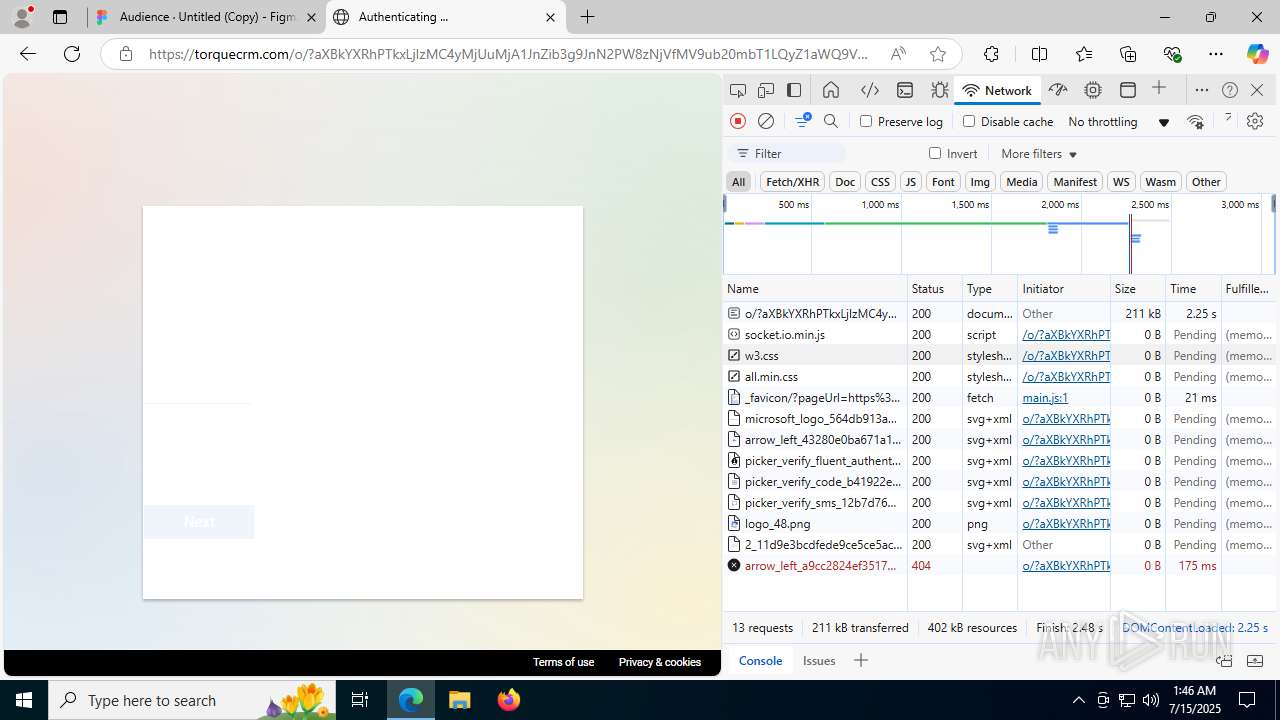Open the Memory chip panel
Image resolution: width=1280 pixels, height=720 pixels.
click(x=1093, y=90)
